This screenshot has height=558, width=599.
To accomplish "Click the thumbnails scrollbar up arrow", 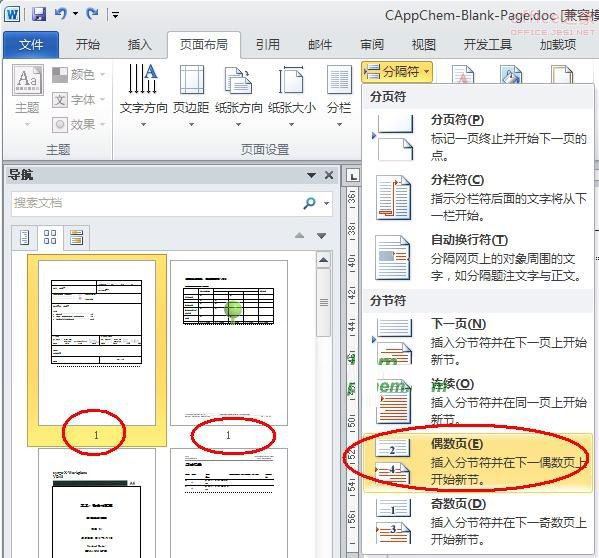I will (324, 260).
